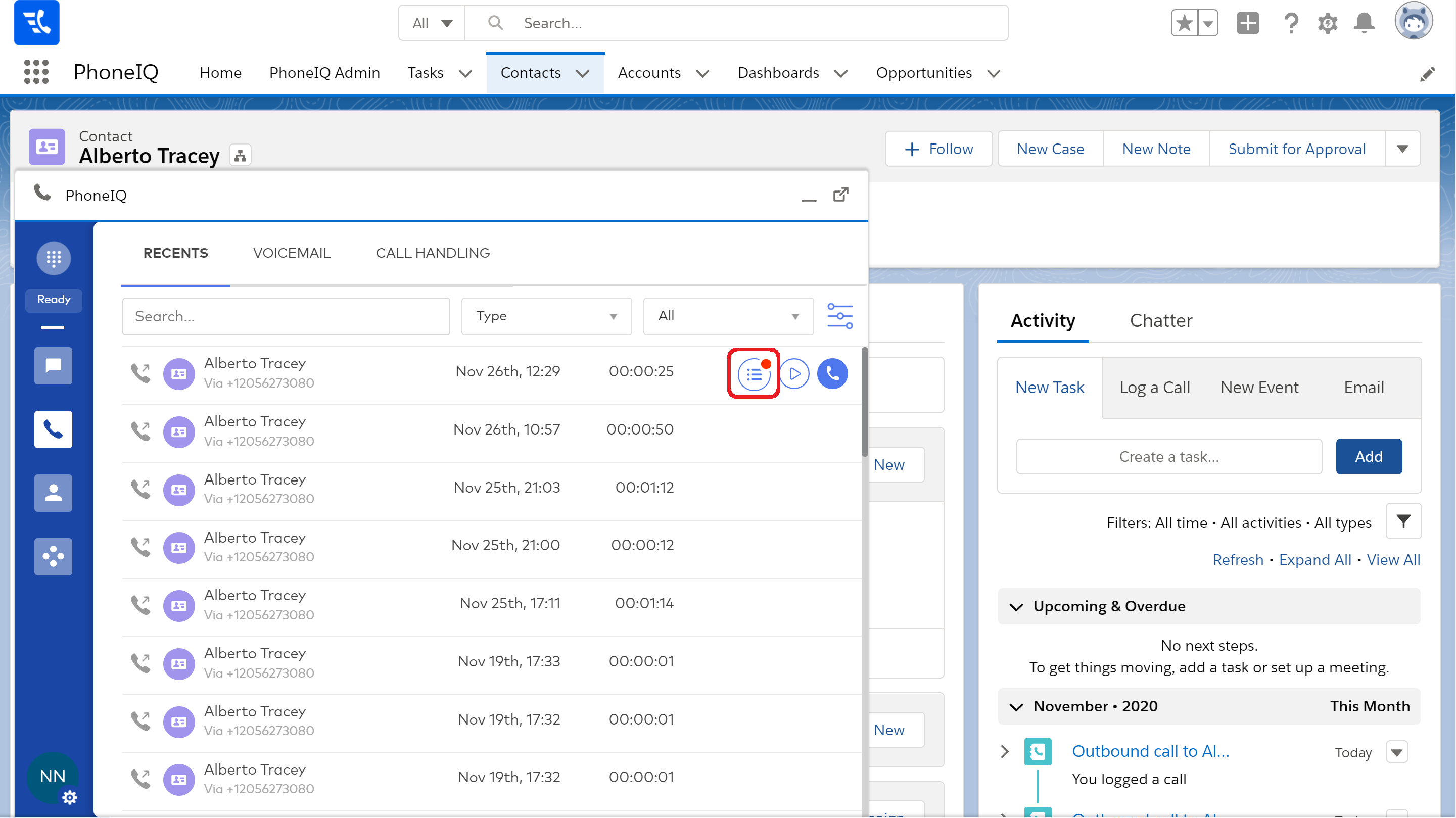This screenshot has width=1456, height=818.
Task: Open the Type dropdown filter
Action: pos(546,316)
